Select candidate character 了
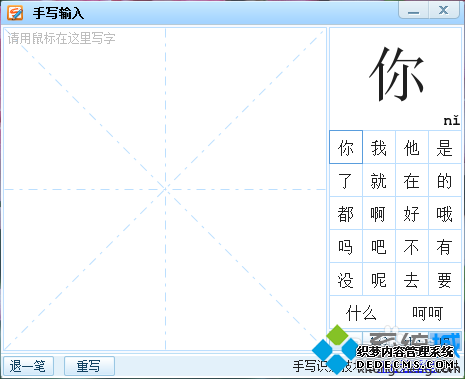 pos(346,180)
